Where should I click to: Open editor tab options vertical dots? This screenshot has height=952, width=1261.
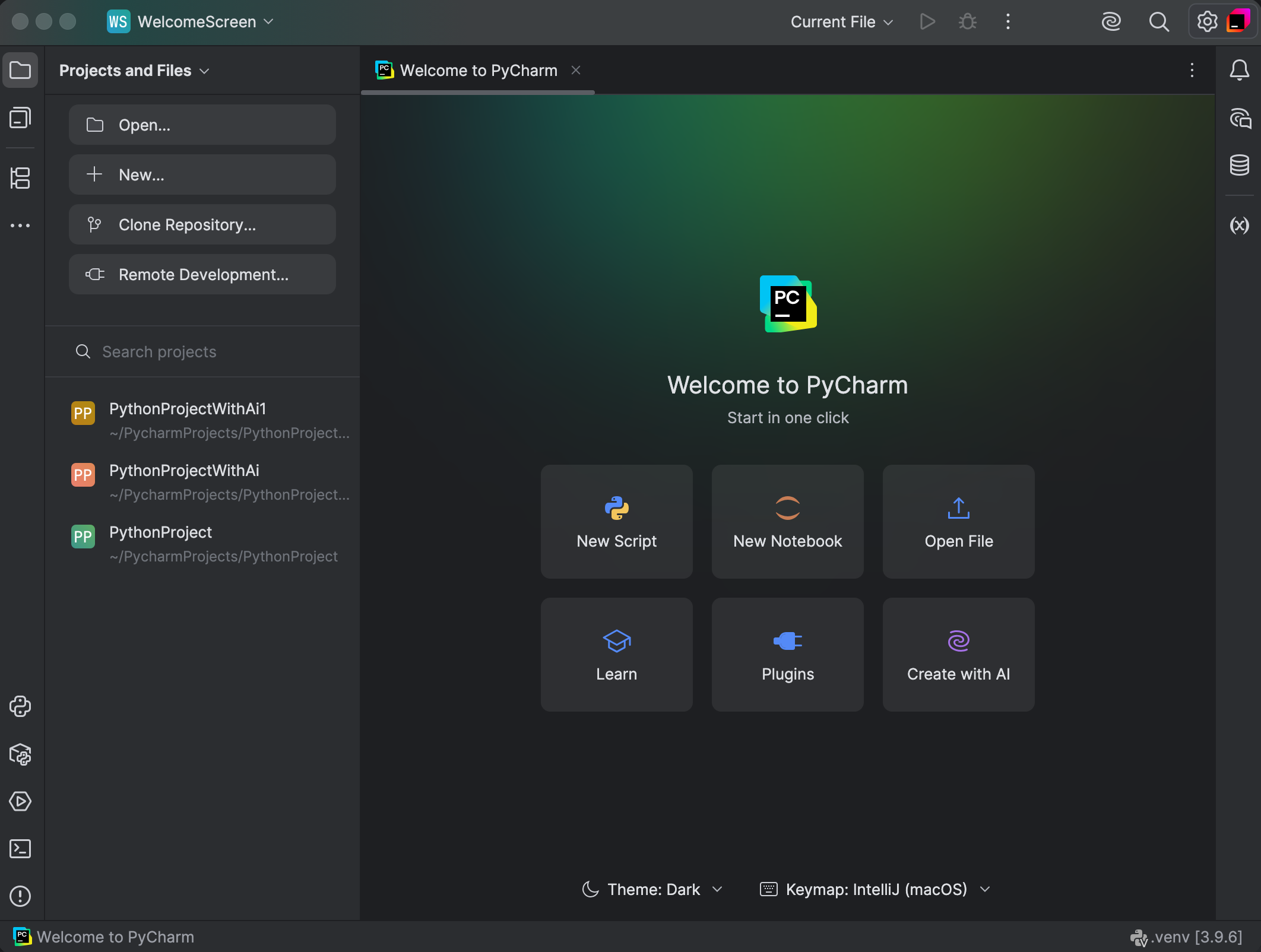[x=1192, y=70]
